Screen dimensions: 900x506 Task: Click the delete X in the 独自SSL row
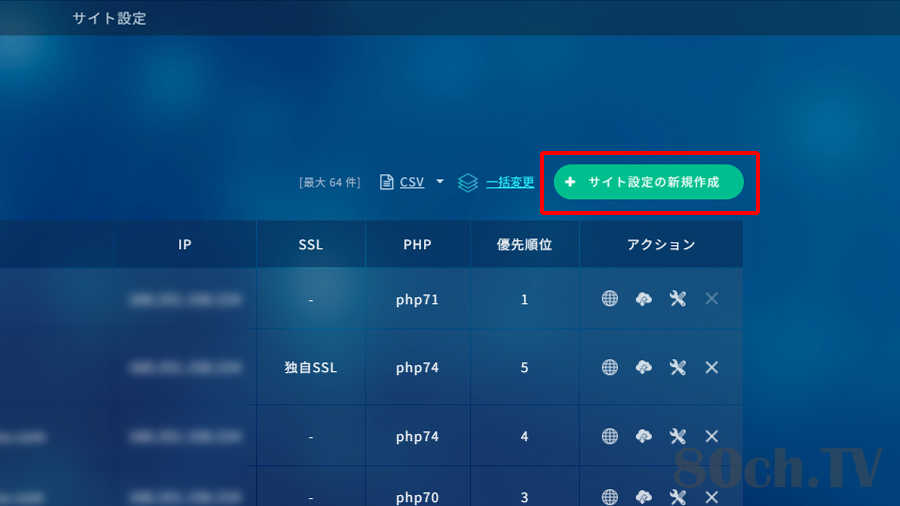pos(712,367)
